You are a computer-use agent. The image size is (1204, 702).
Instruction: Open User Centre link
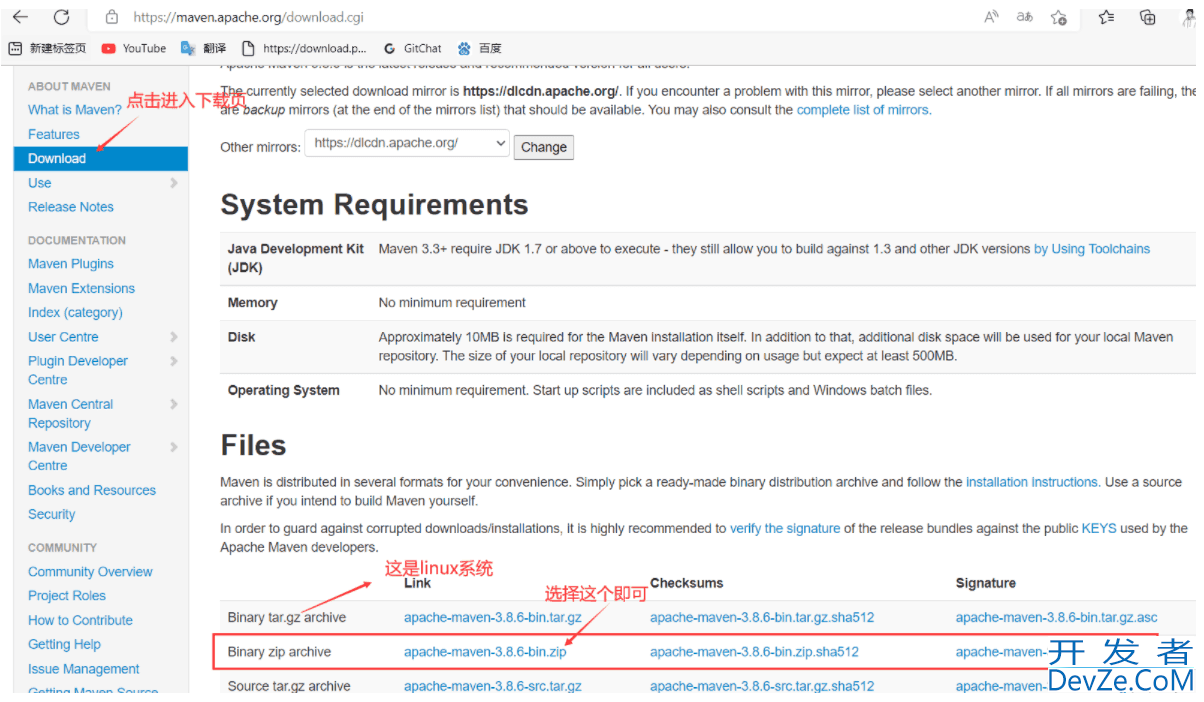pos(63,337)
